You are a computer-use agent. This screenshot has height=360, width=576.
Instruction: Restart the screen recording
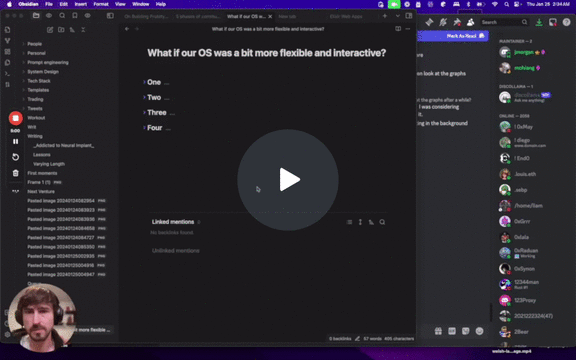15,157
